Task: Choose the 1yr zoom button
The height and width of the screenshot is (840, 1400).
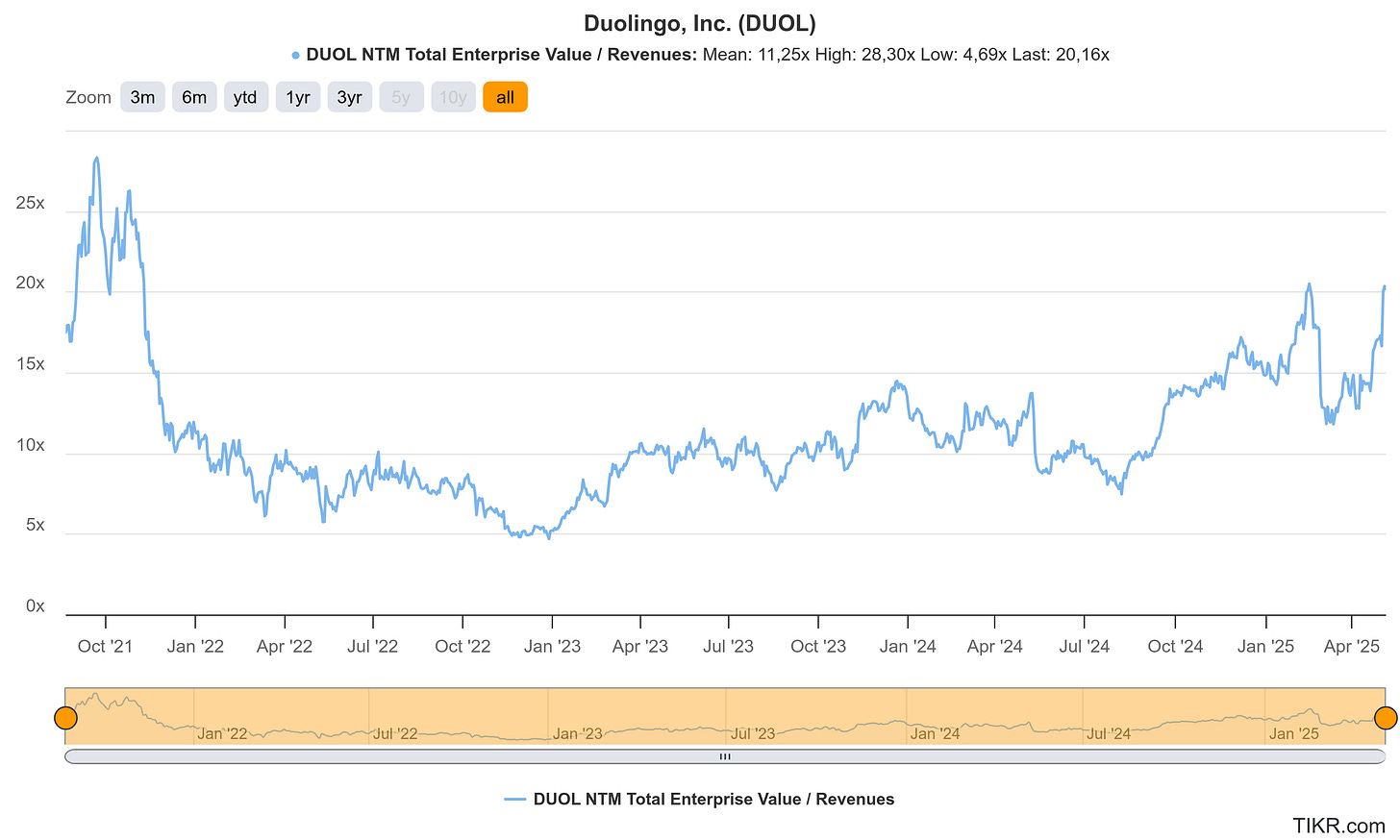Action: click(x=298, y=97)
